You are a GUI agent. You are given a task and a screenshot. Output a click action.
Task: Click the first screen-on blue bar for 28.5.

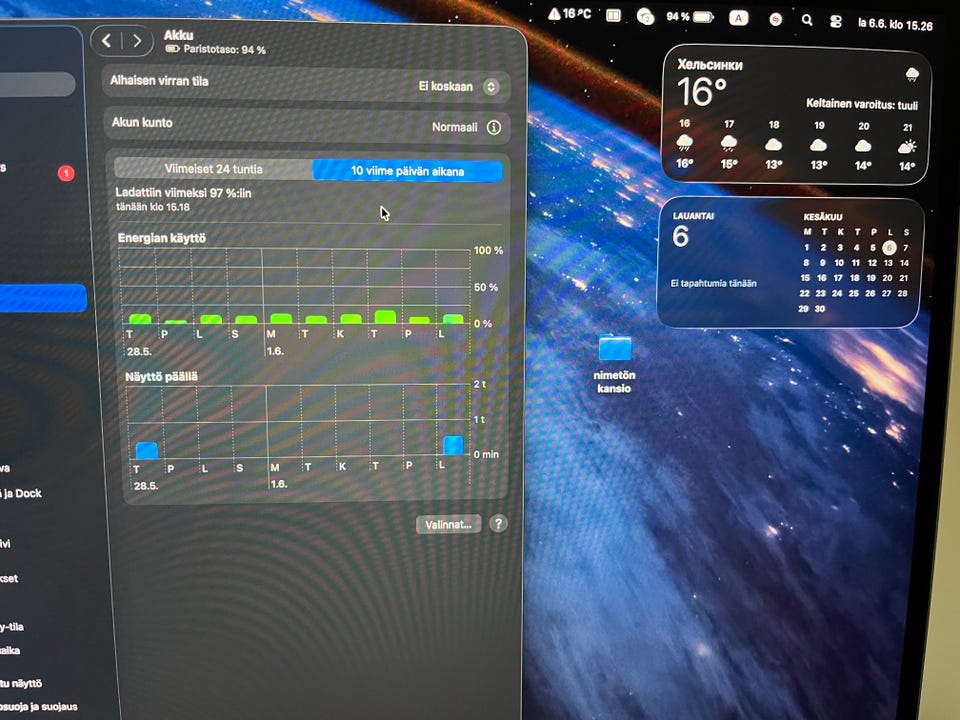click(146, 450)
